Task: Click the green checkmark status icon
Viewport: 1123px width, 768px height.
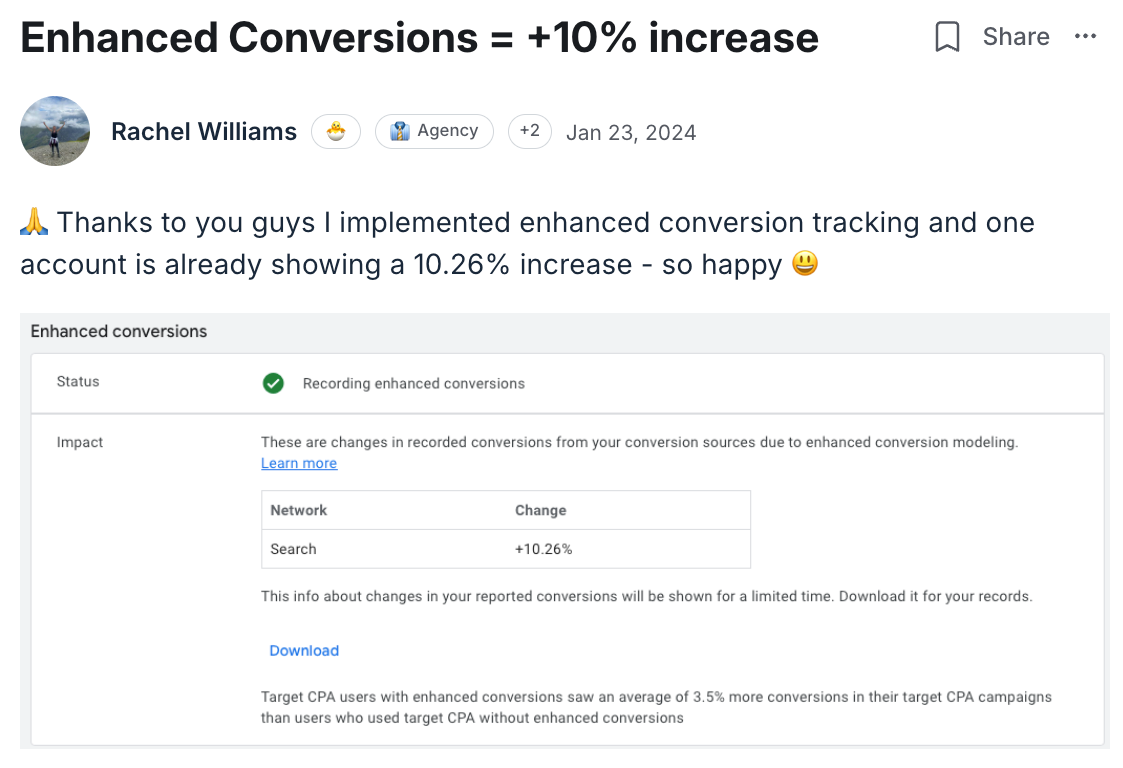Action: (x=273, y=383)
